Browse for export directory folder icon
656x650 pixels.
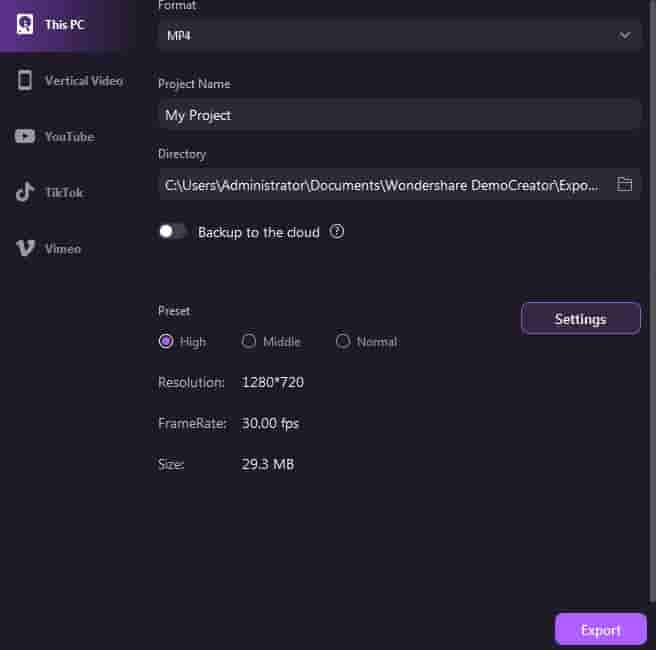click(x=625, y=184)
